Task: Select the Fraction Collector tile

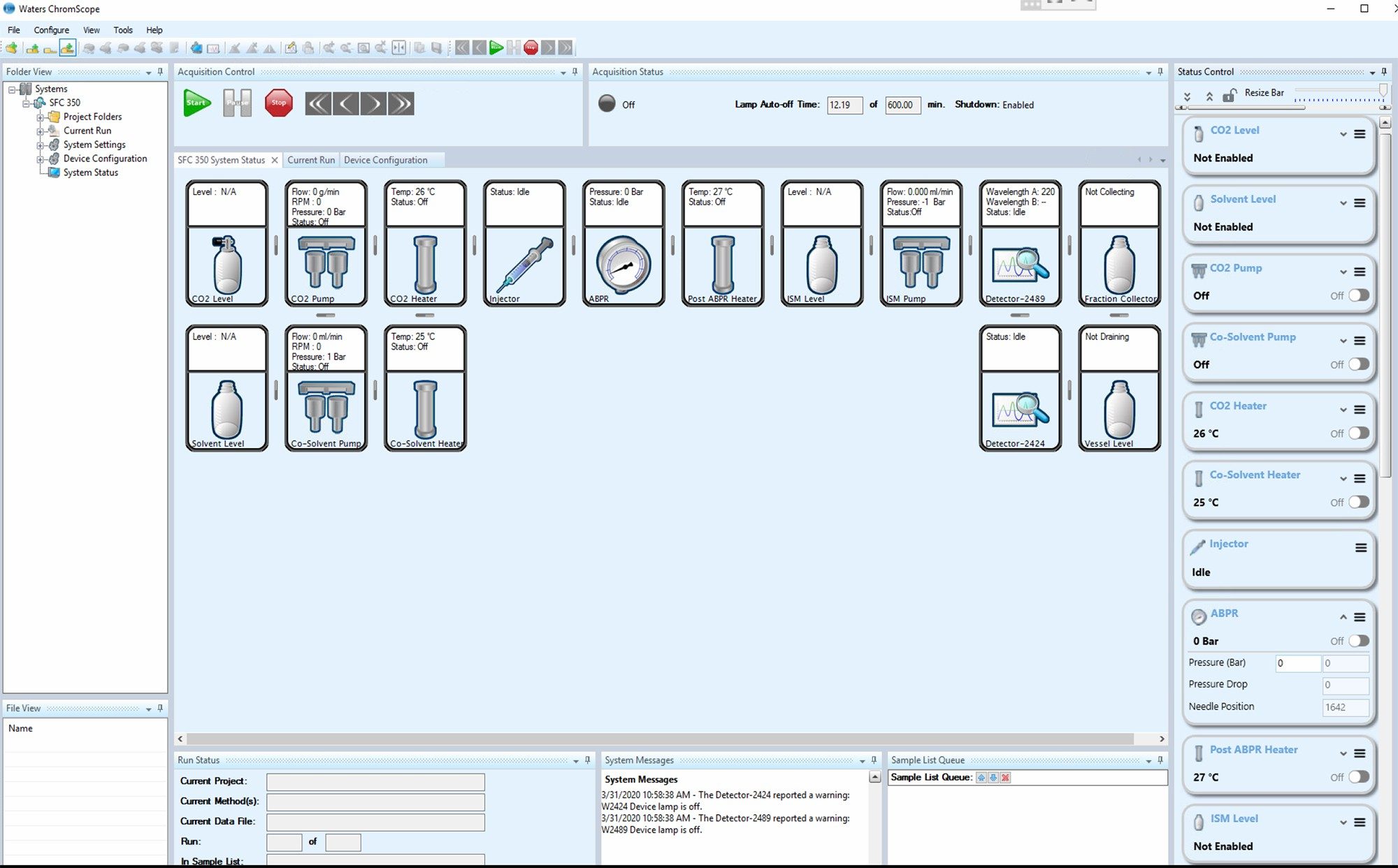Action: [1120, 243]
